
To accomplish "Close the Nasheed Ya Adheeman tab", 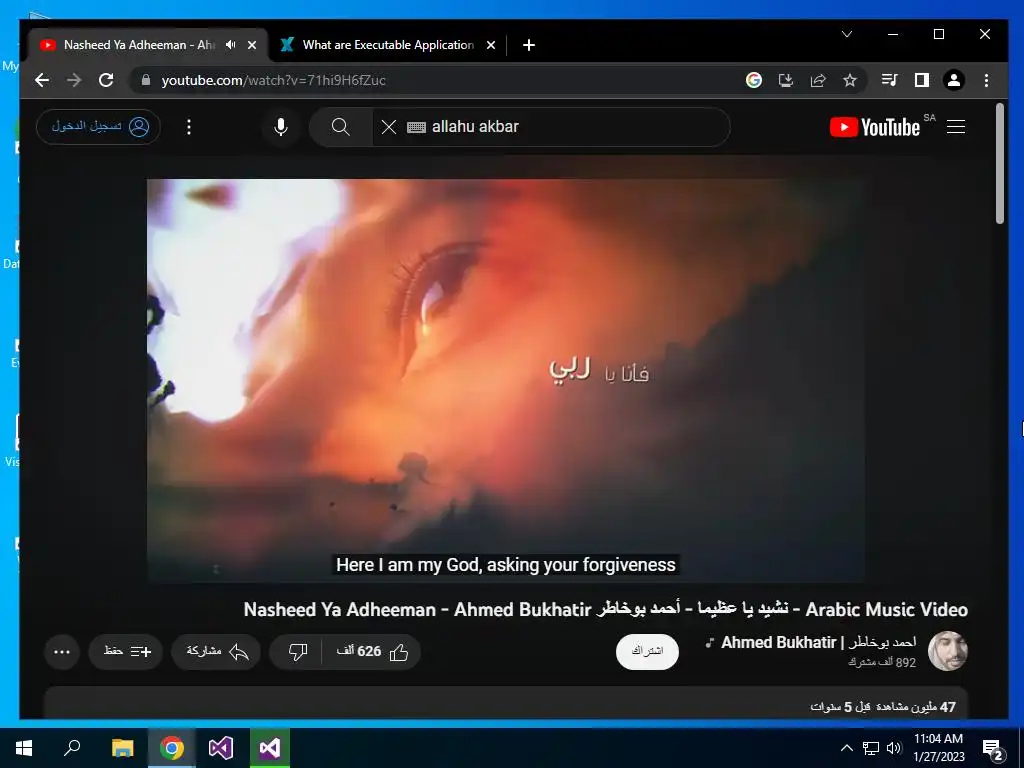I will [x=252, y=45].
